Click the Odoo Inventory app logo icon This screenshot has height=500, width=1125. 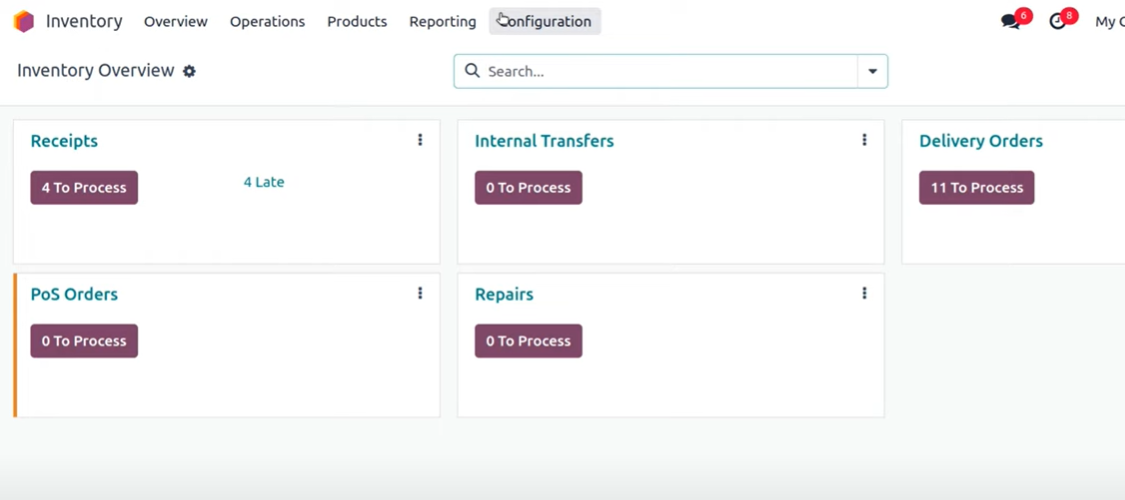24,22
